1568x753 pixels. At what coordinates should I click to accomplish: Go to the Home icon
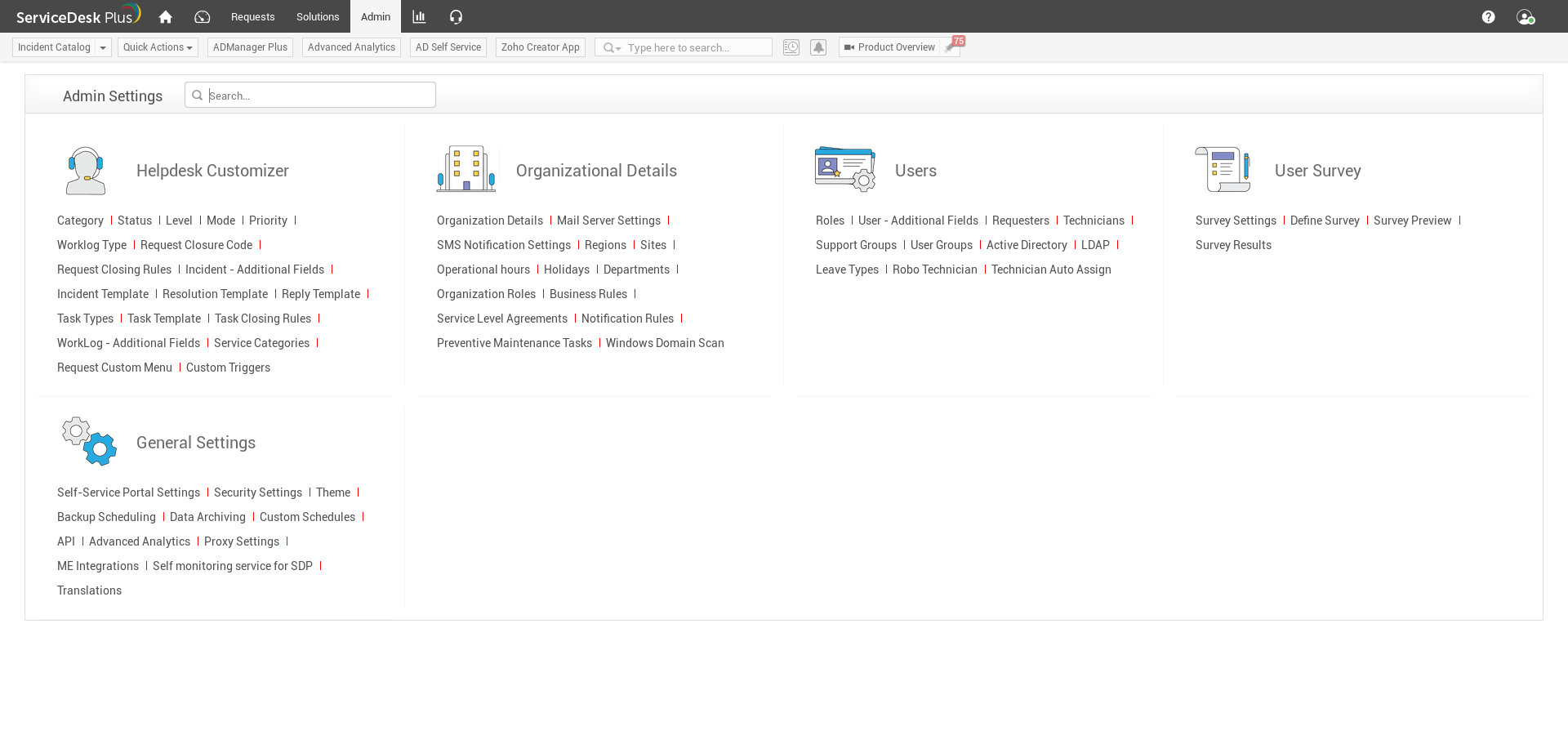pos(166,16)
